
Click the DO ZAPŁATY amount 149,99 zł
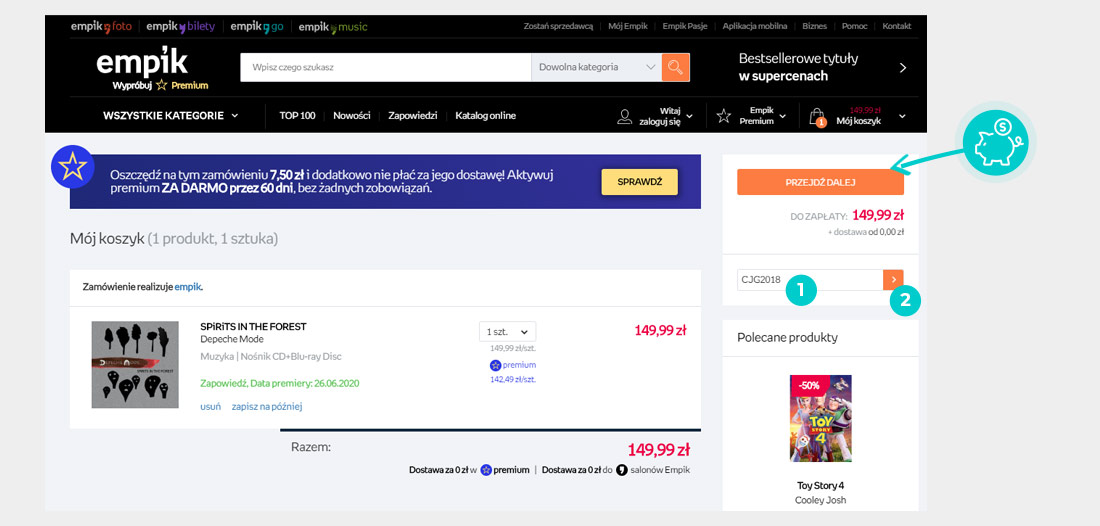878,215
